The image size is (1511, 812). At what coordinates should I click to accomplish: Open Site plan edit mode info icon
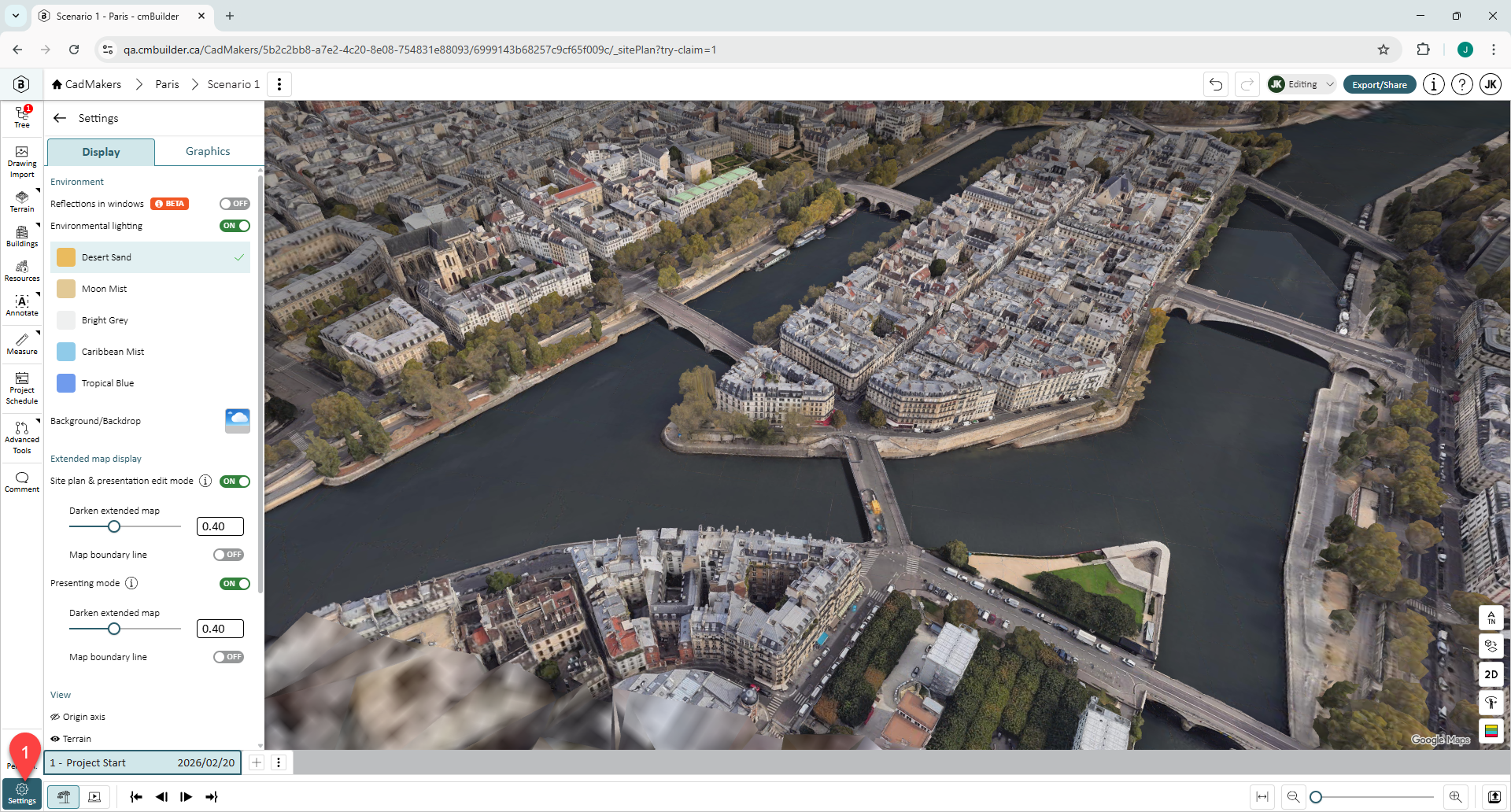tap(205, 481)
